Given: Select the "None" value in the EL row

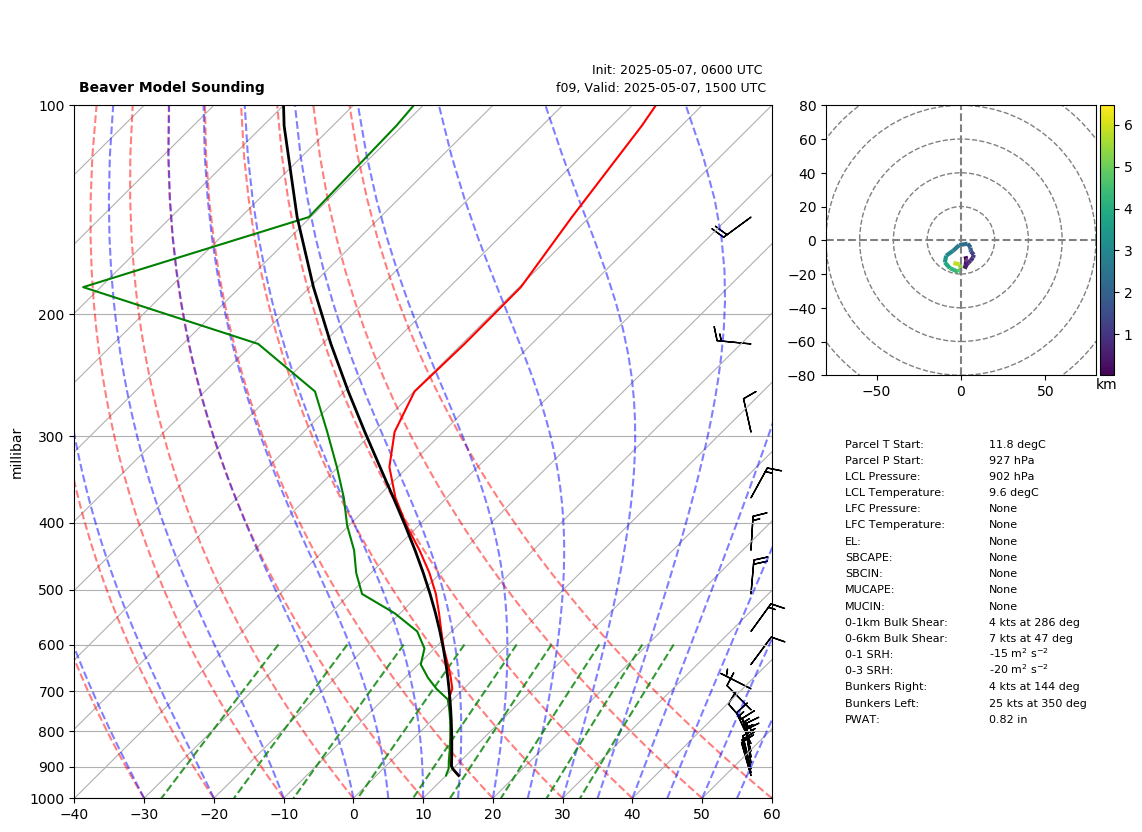Looking at the screenshot, I should (1003, 541).
